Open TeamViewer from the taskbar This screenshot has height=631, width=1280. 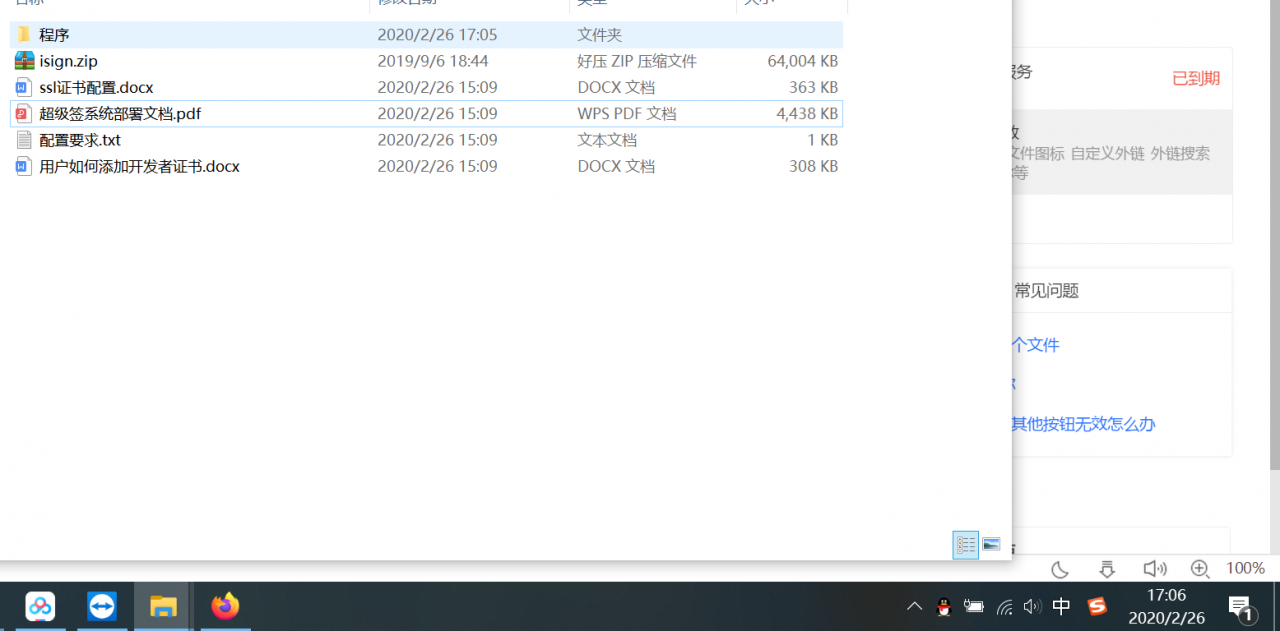pos(102,606)
